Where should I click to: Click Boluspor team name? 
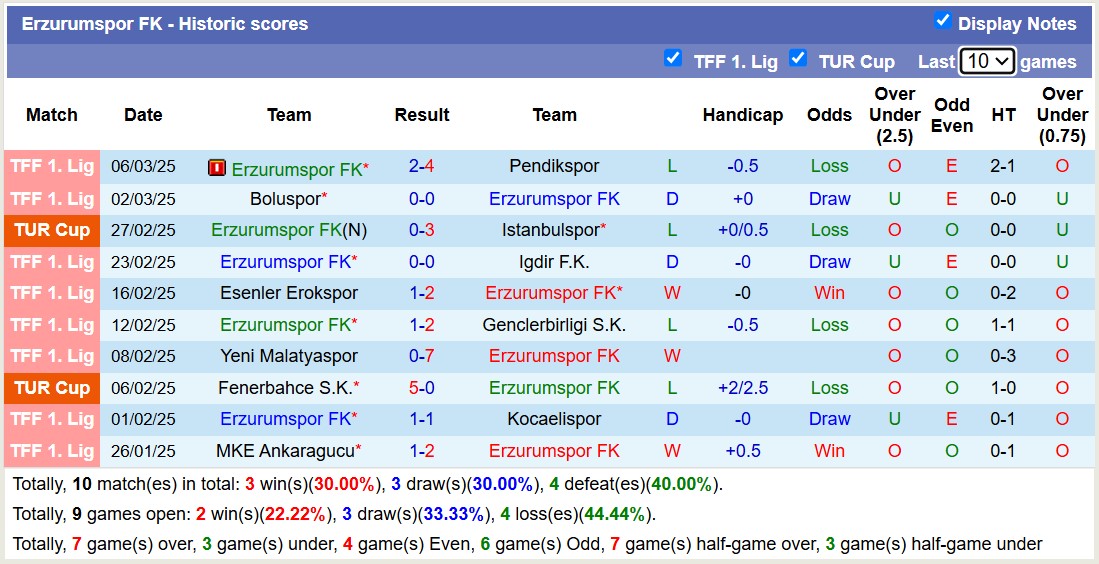tap(285, 199)
